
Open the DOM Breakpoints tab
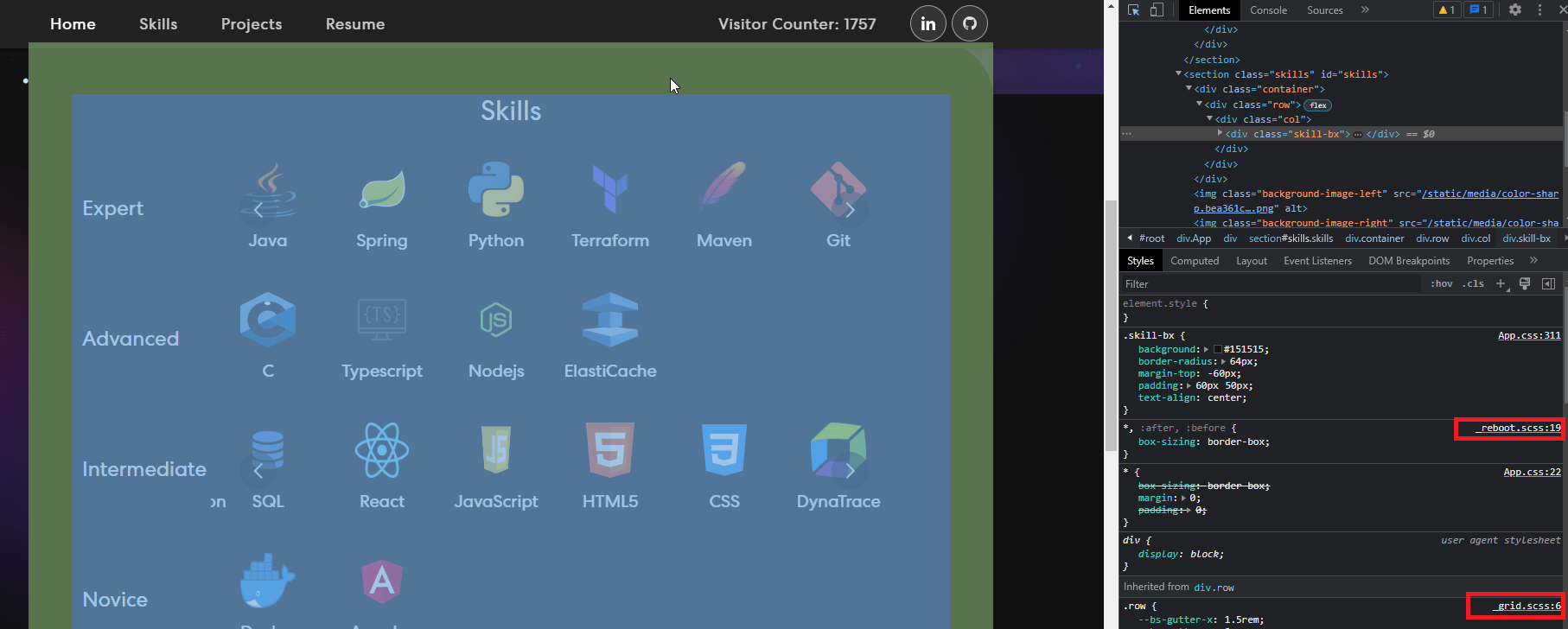click(x=1409, y=260)
